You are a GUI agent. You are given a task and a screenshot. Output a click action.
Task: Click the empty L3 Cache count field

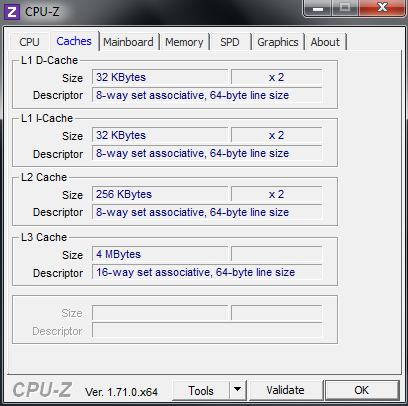pos(277,254)
